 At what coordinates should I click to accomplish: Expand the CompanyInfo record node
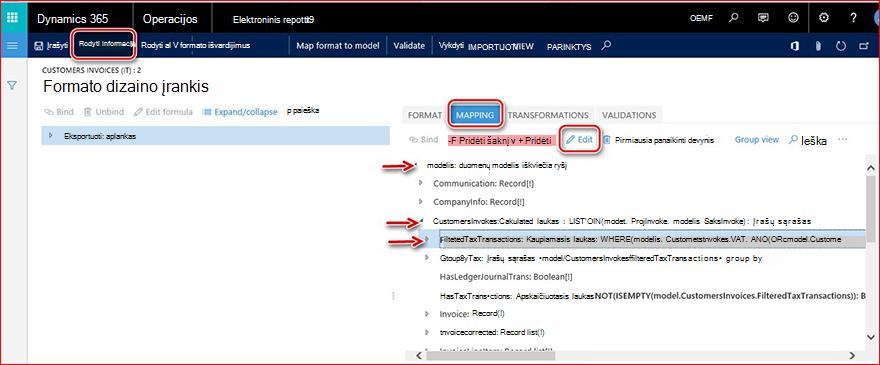[421, 201]
